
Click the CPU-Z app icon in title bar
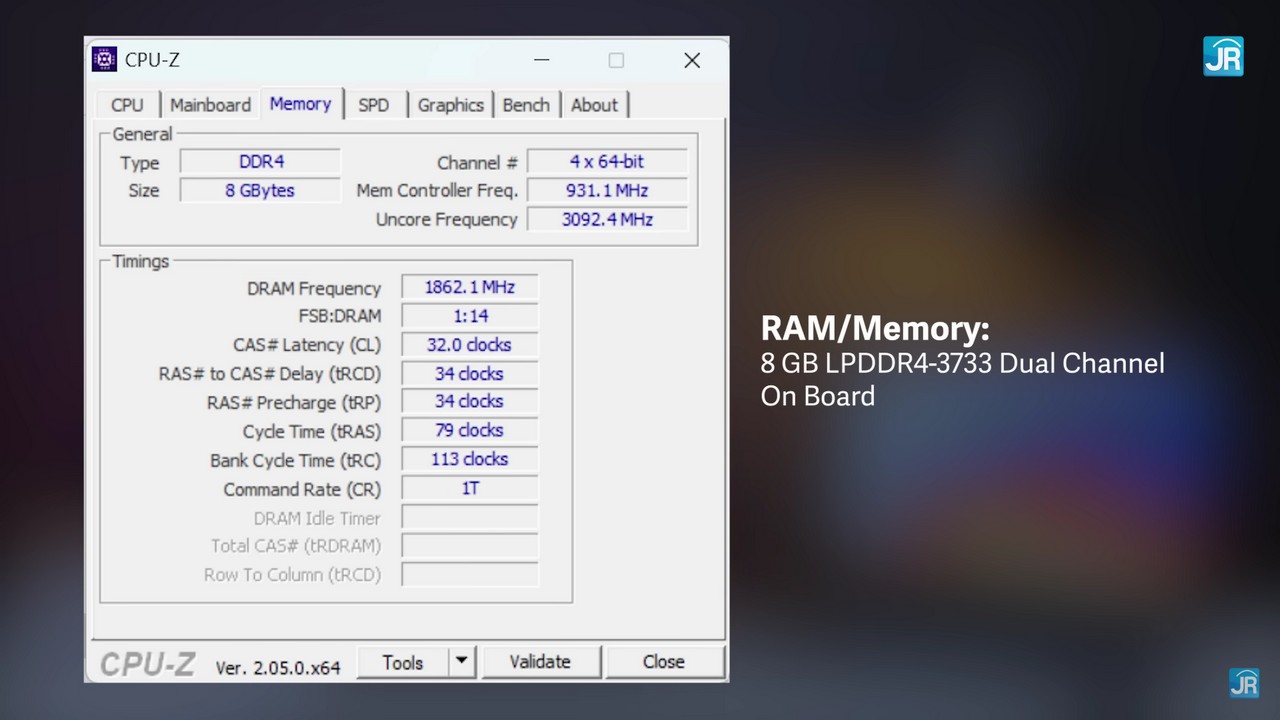(104, 60)
